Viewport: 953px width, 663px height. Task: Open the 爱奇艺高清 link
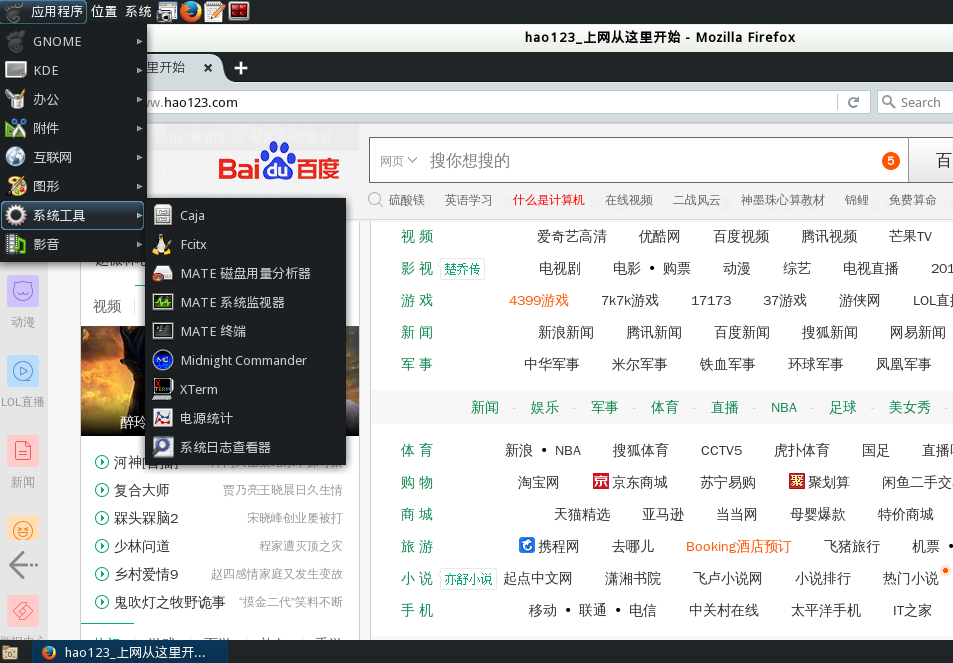click(x=571, y=236)
